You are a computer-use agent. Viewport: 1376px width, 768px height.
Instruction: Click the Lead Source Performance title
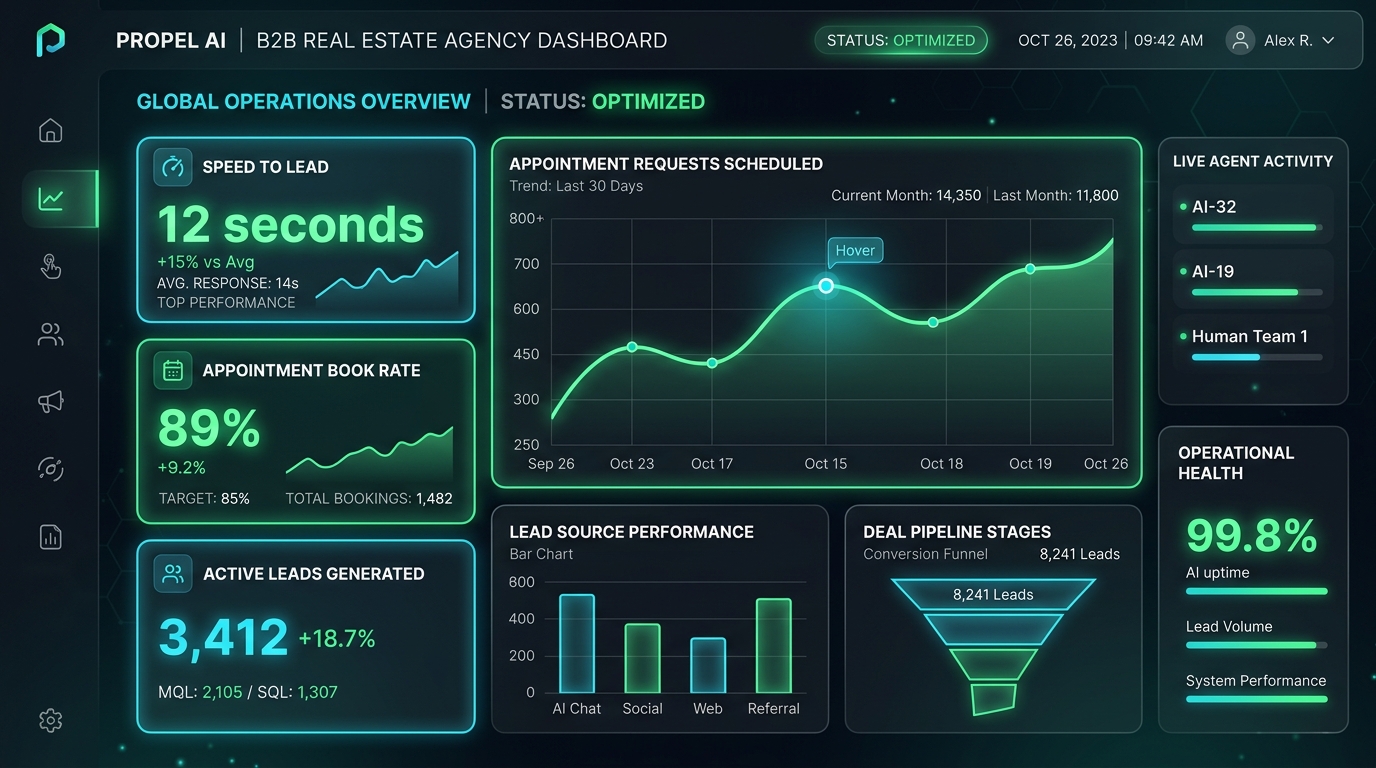pyautogui.click(x=631, y=532)
